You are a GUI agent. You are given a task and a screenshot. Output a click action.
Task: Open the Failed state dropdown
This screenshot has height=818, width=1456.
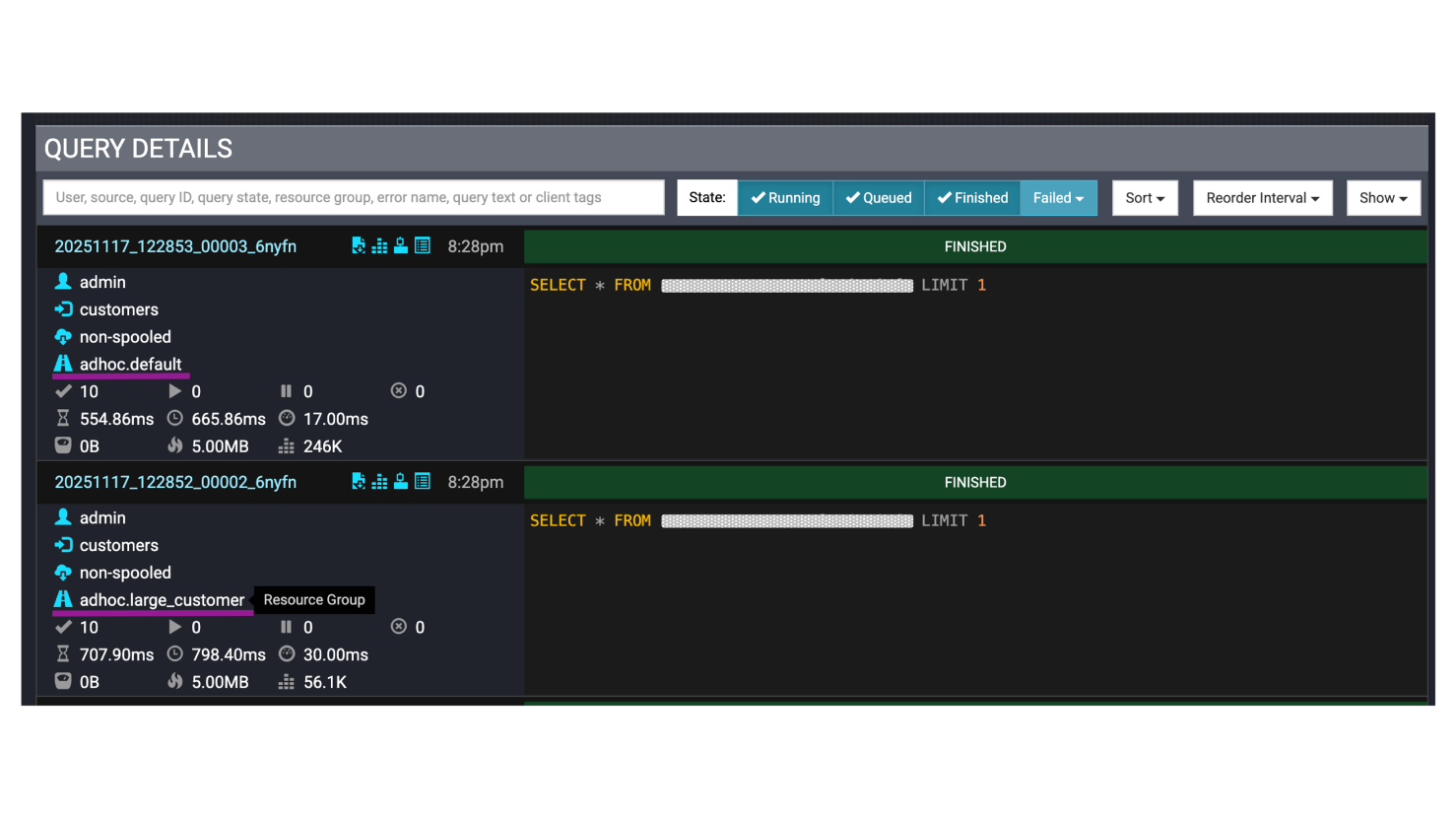pyautogui.click(x=1058, y=198)
